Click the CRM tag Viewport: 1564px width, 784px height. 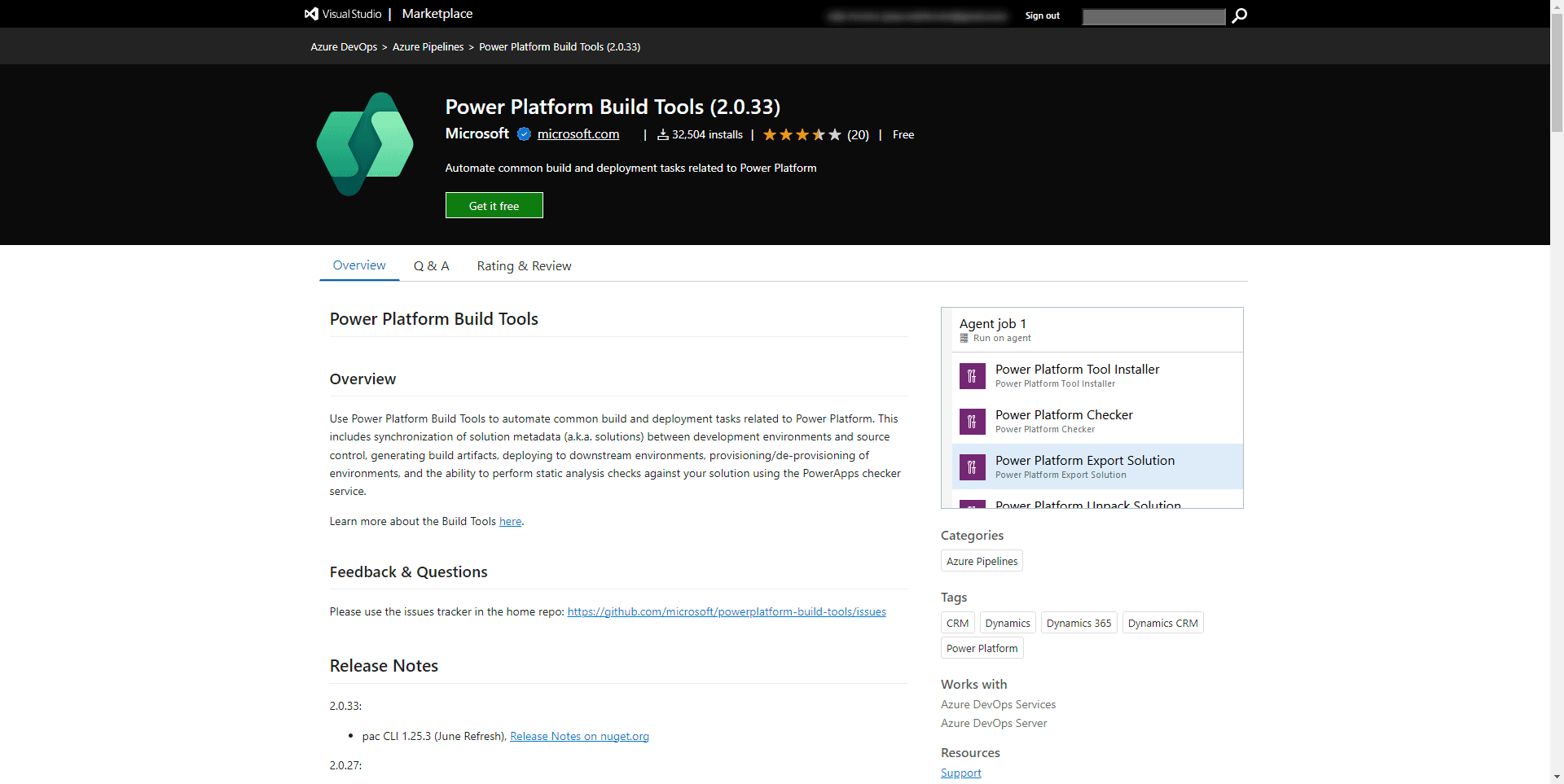957,623
